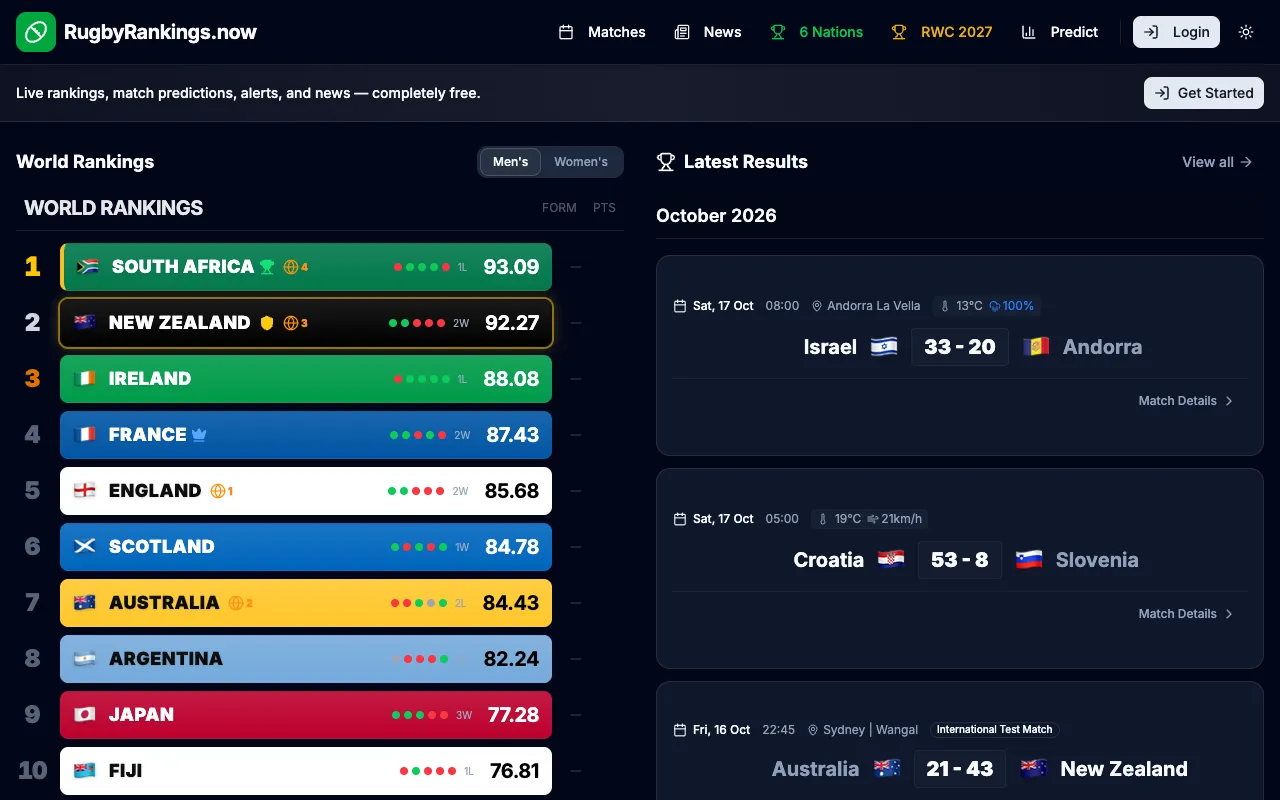1280x800 pixels.
Task: Click the trophy icon beside Latest Results
Action: (x=666, y=162)
